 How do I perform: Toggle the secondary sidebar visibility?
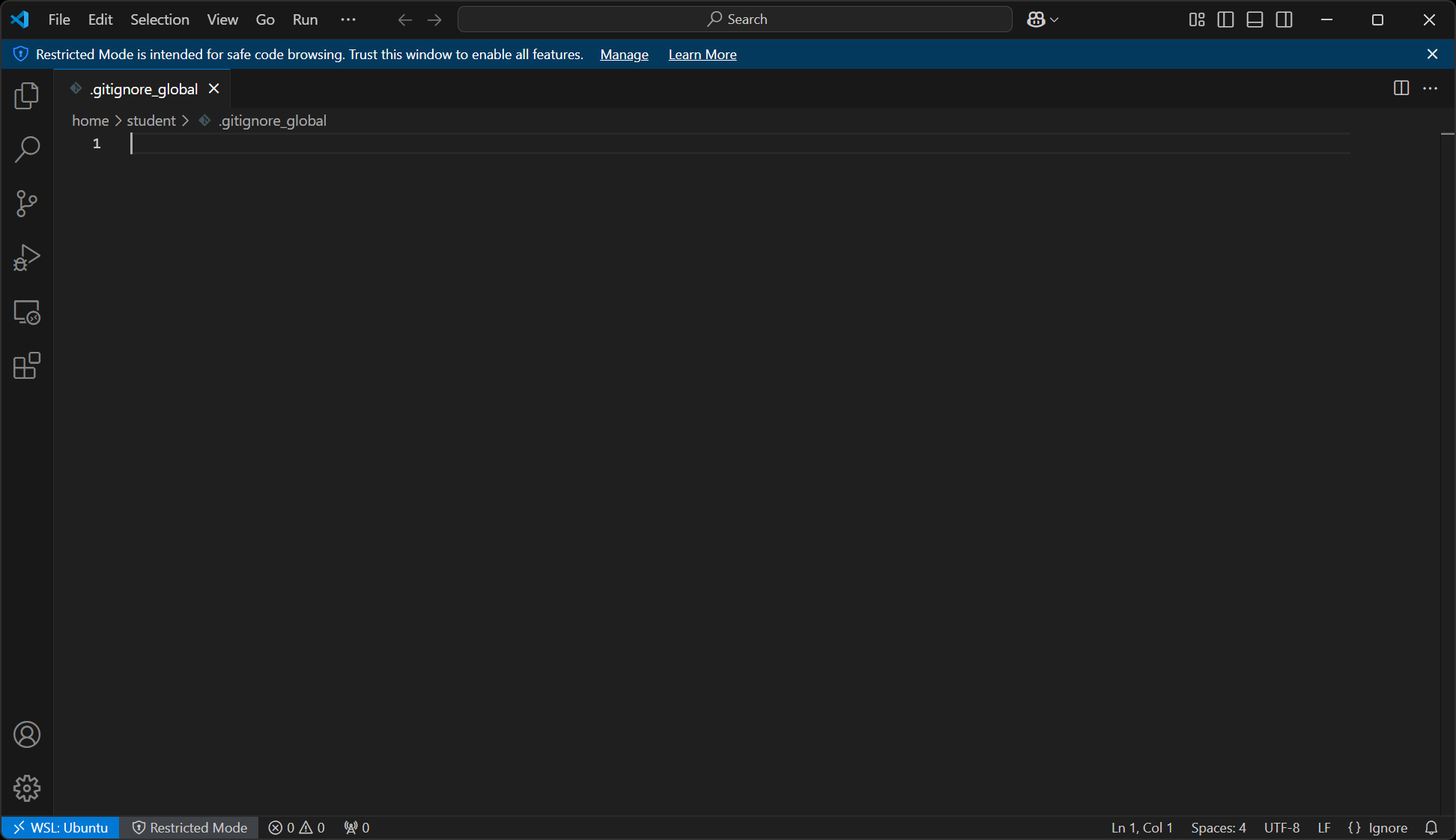(1284, 19)
